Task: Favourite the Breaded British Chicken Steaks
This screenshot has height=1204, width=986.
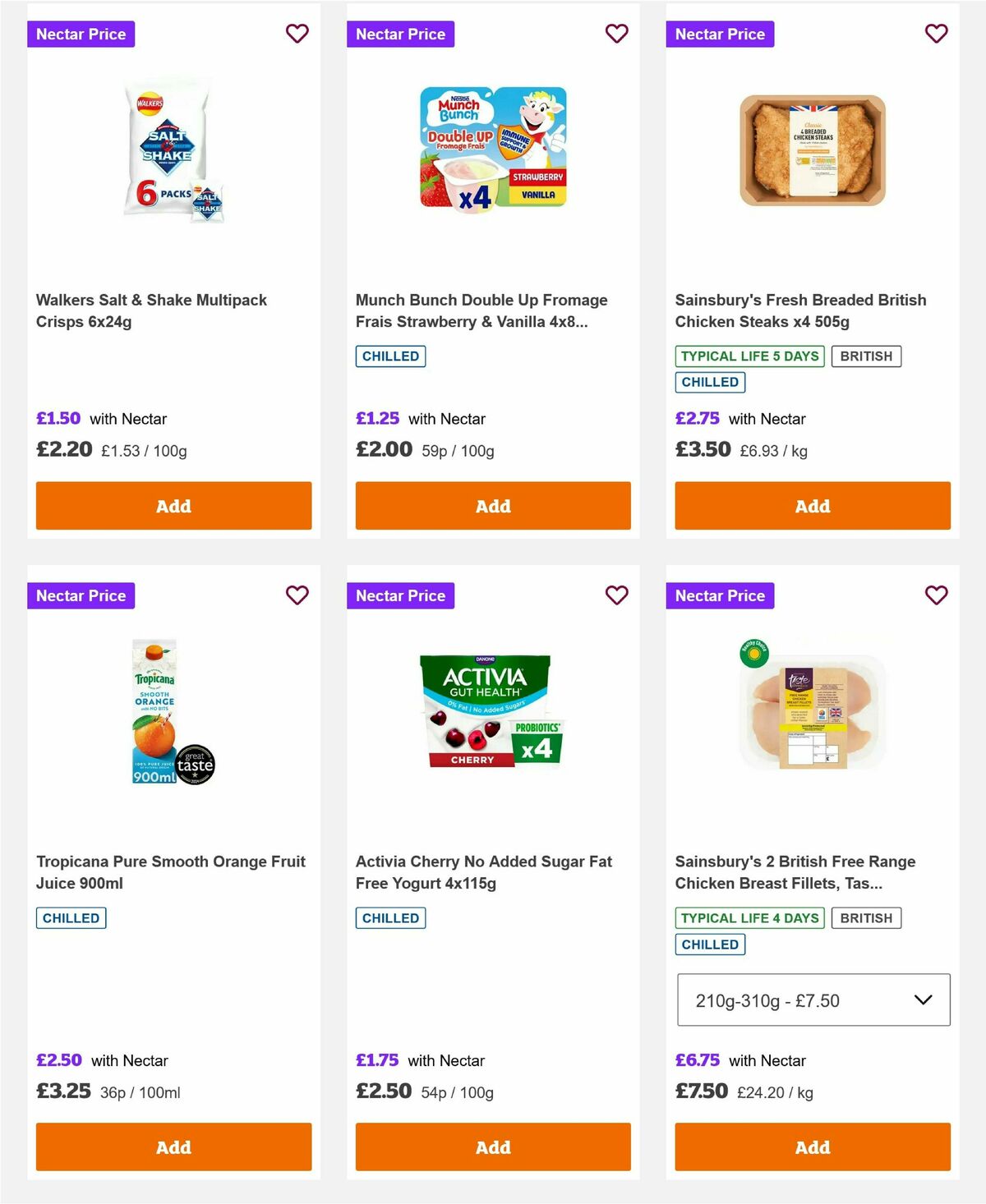Action: pyautogui.click(x=936, y=34)
